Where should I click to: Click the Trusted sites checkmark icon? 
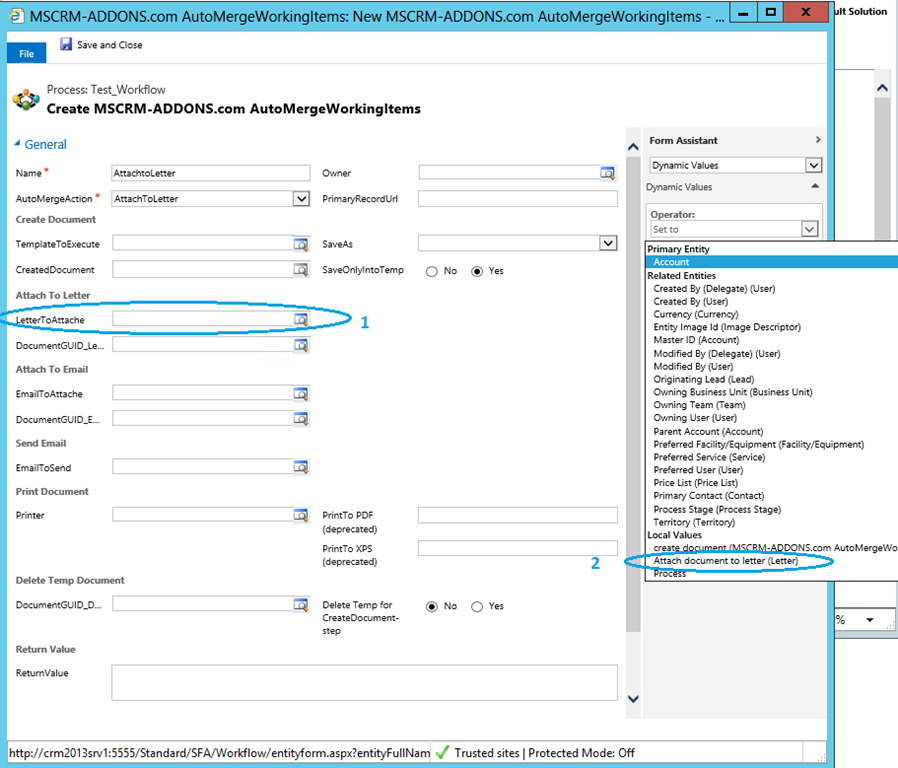pos(442,752)
